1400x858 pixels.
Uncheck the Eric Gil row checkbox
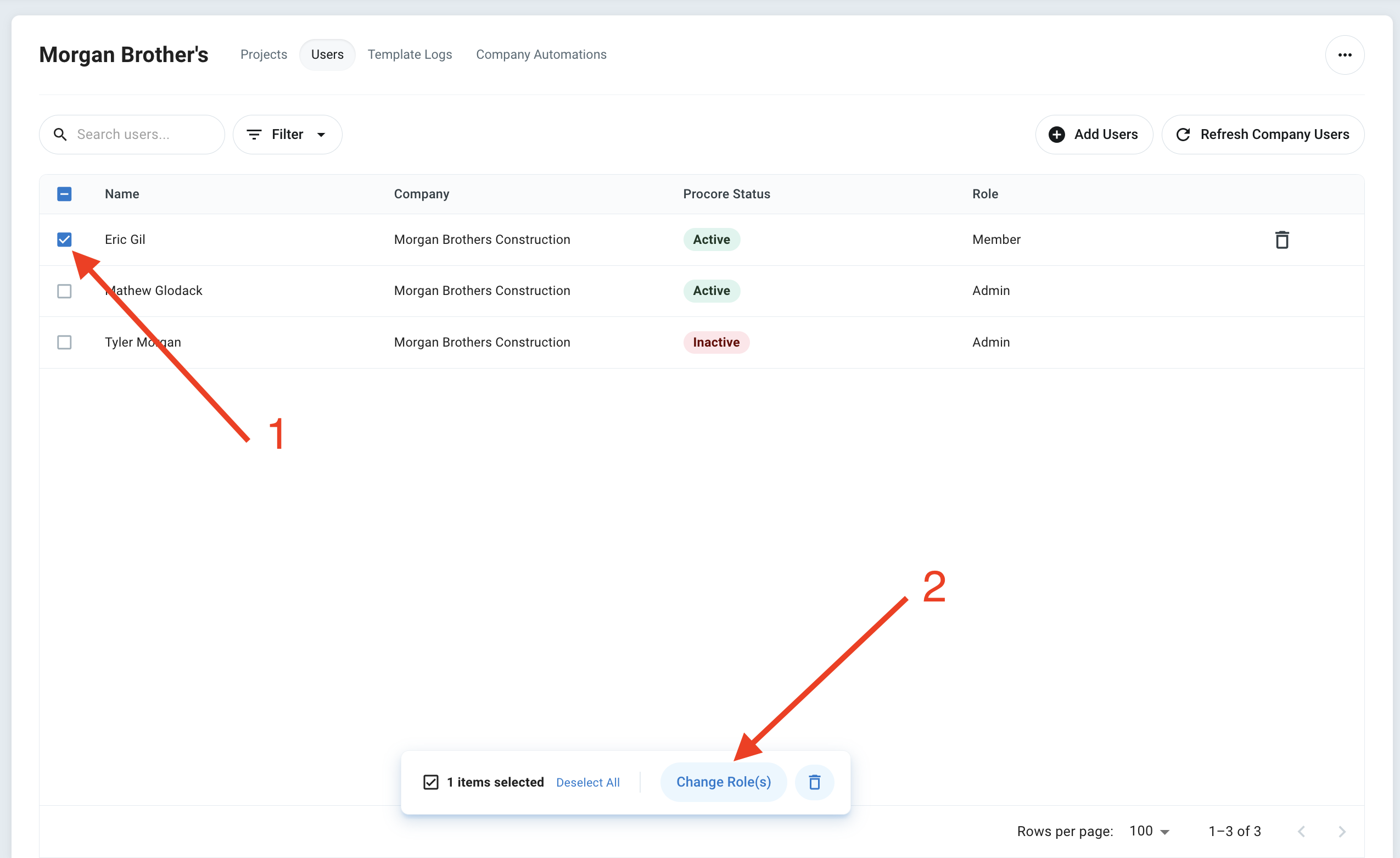pos(64,240)
